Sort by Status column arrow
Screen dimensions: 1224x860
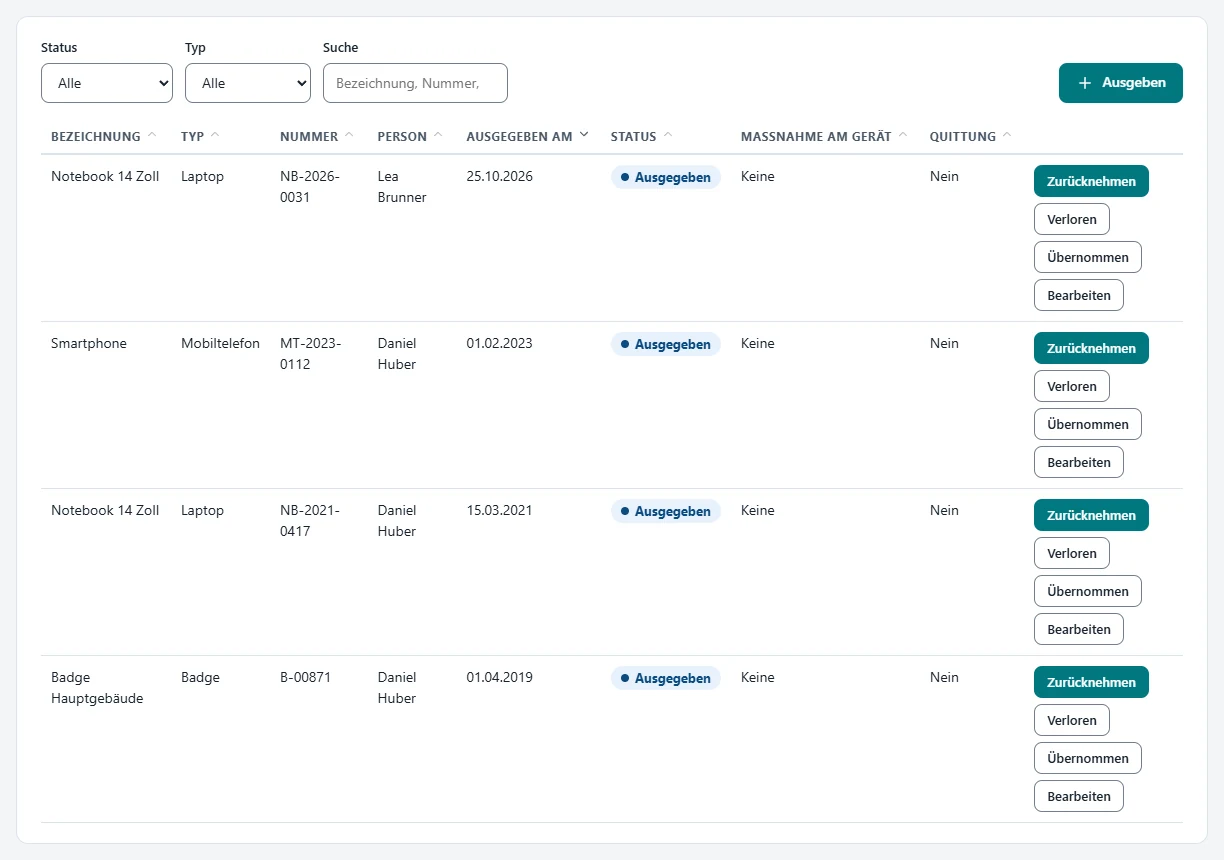(x=668, y=135)
